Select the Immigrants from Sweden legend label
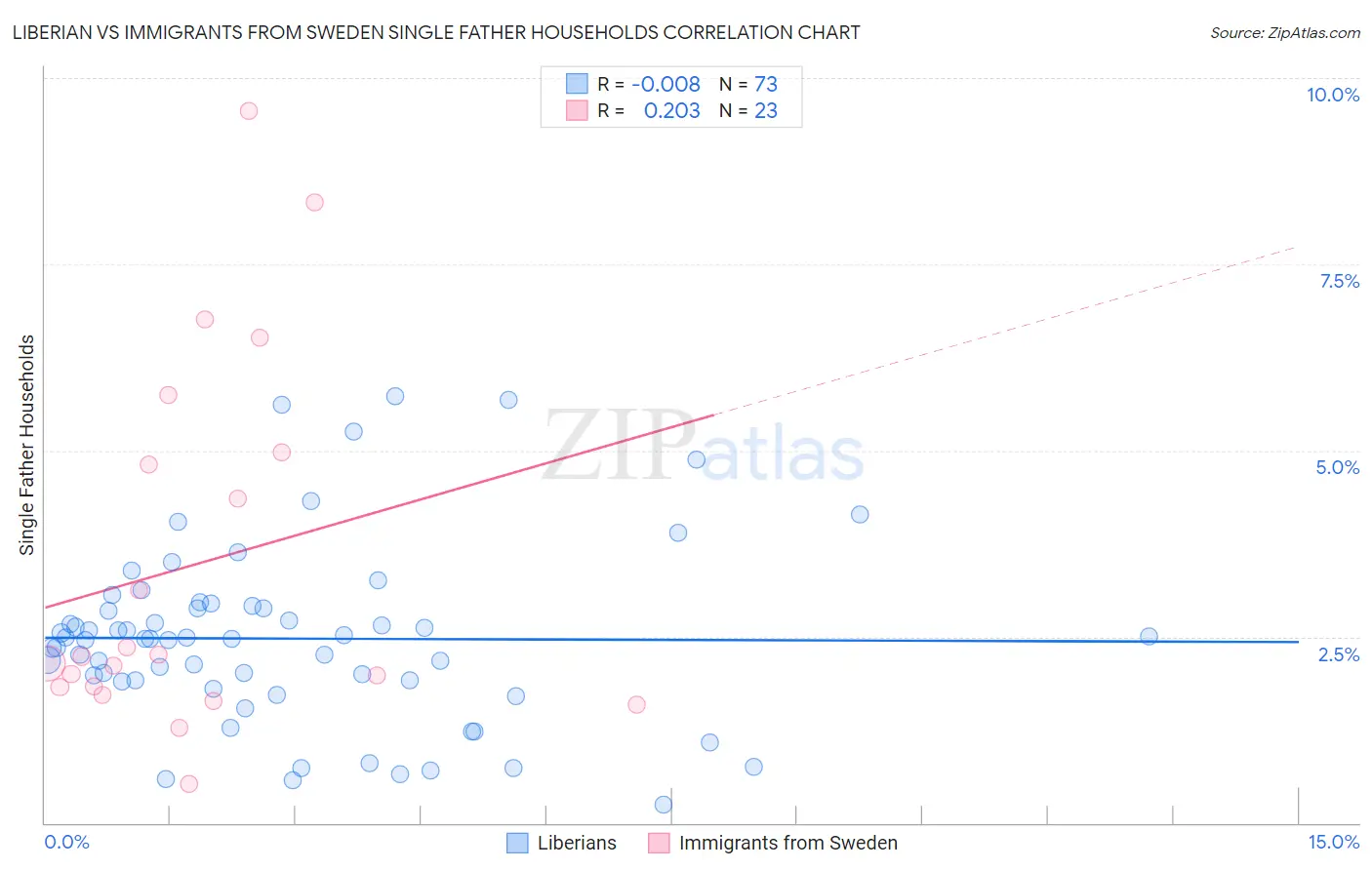This screenshot has width=1372, height=870. (x=787, y=843)
